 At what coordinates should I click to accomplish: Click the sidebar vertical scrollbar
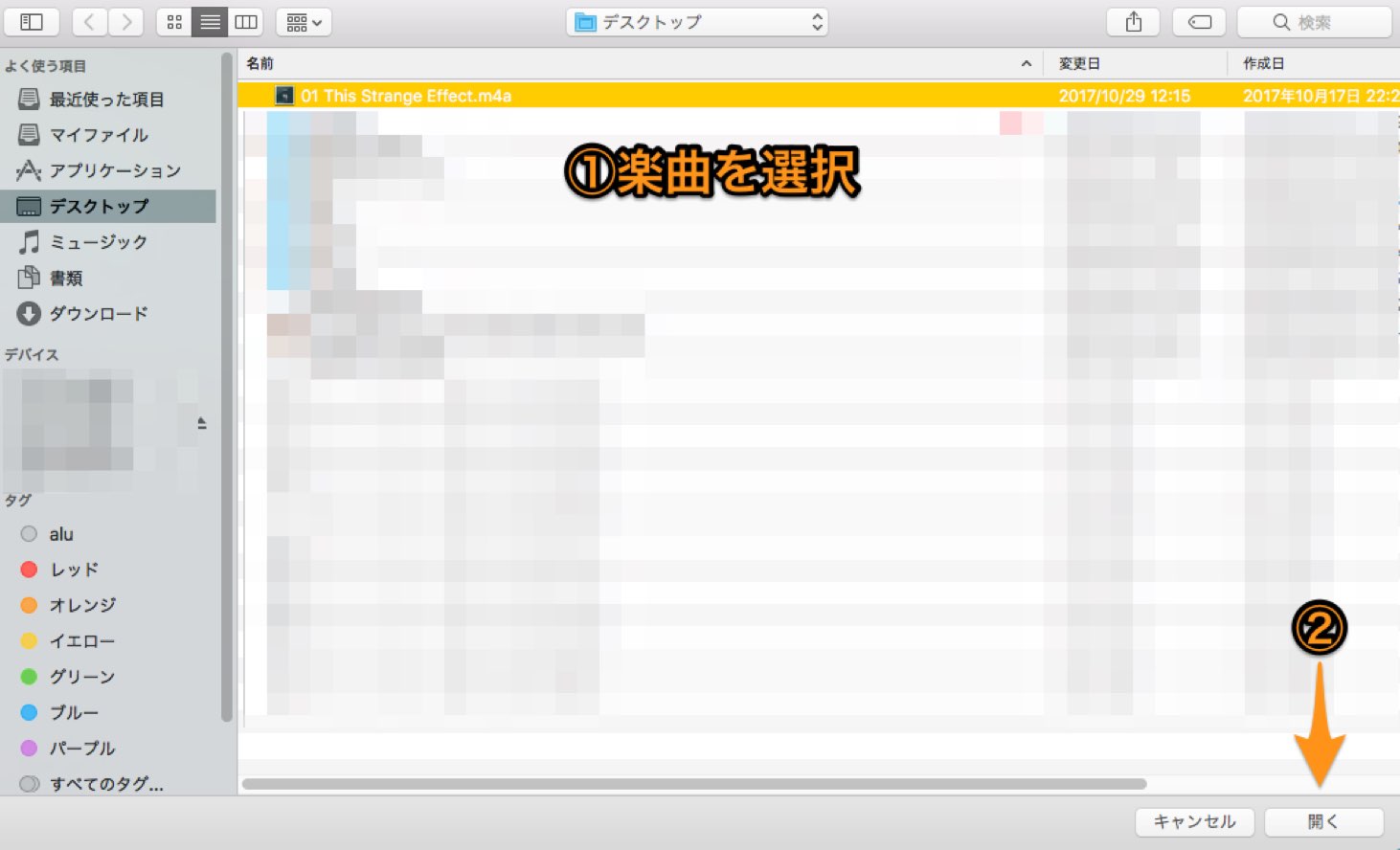click(x=227, y=387)
